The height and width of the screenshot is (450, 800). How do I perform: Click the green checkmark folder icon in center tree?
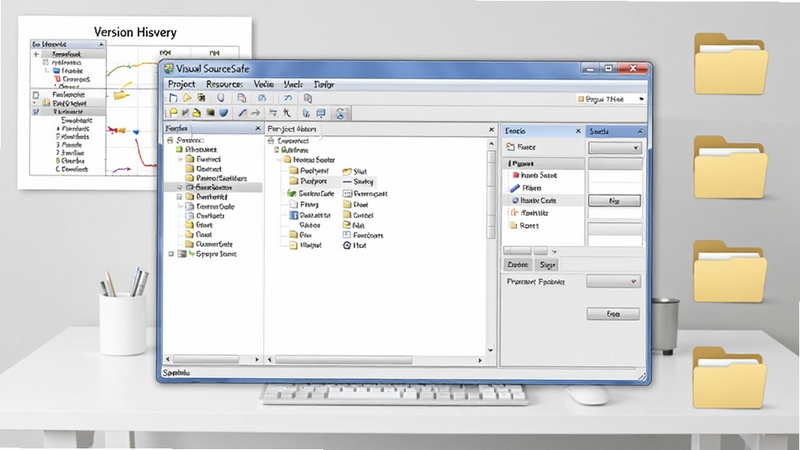[x=291, y=193]
